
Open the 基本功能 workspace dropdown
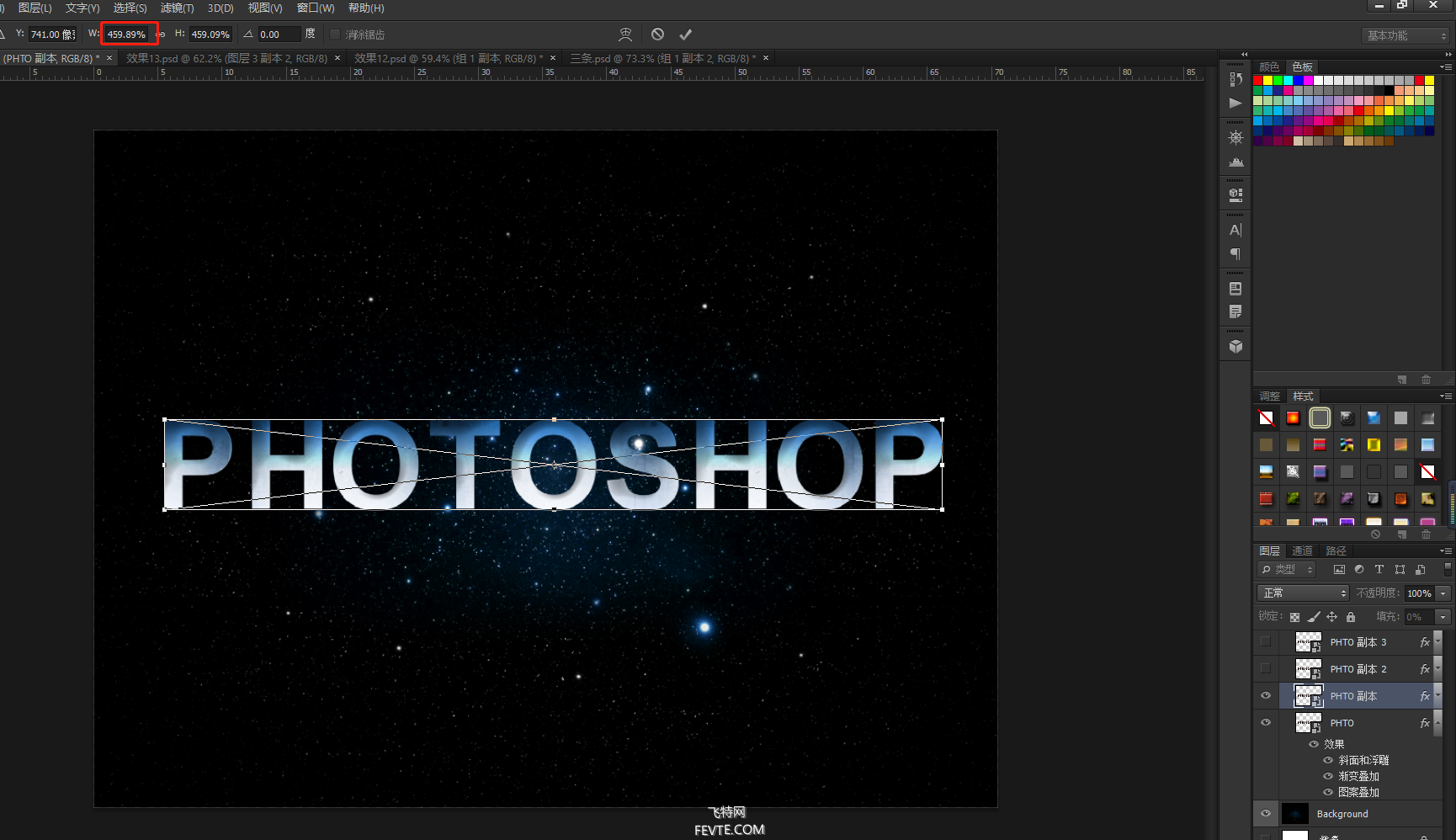tap(1405, 35)
